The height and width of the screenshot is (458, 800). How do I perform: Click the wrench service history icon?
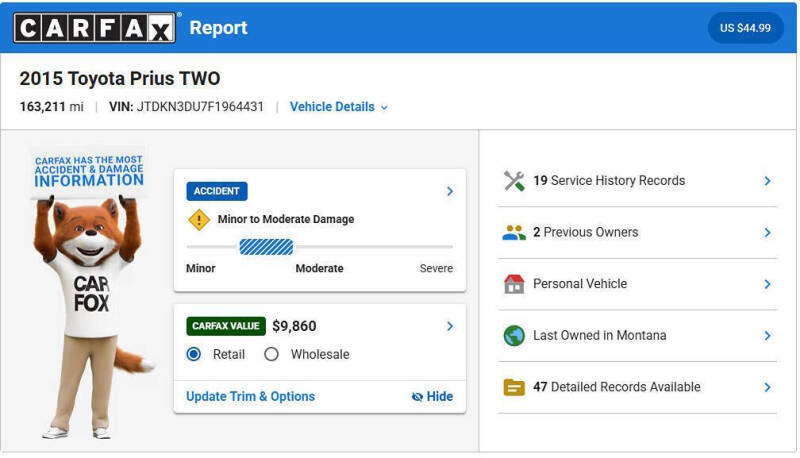click(x=514, y=181)
